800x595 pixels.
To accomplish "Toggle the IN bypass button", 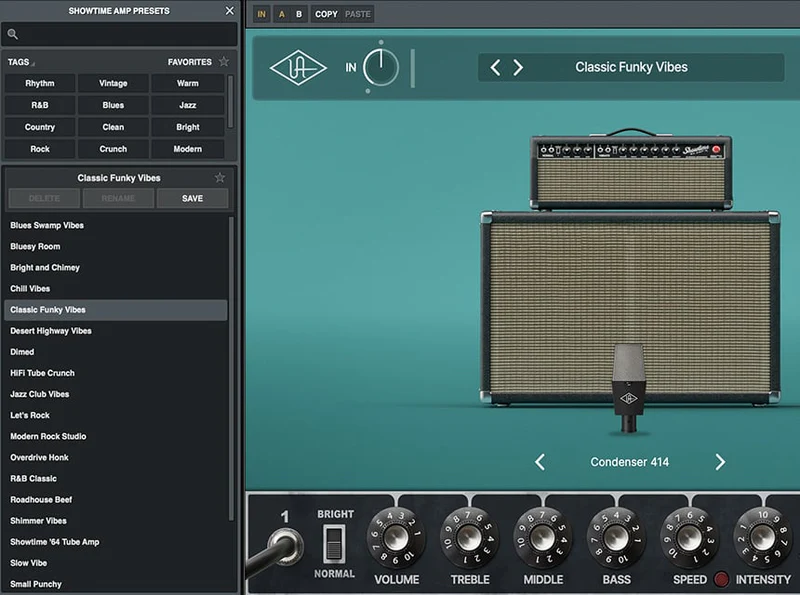I will point(262,14).
